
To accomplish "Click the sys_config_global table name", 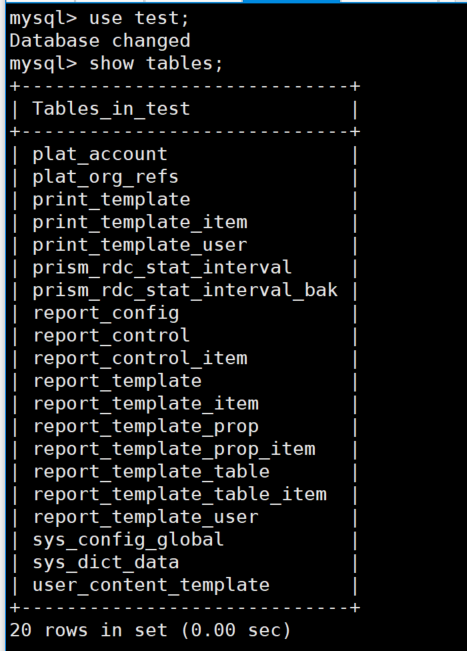I will tap(128, 540).
